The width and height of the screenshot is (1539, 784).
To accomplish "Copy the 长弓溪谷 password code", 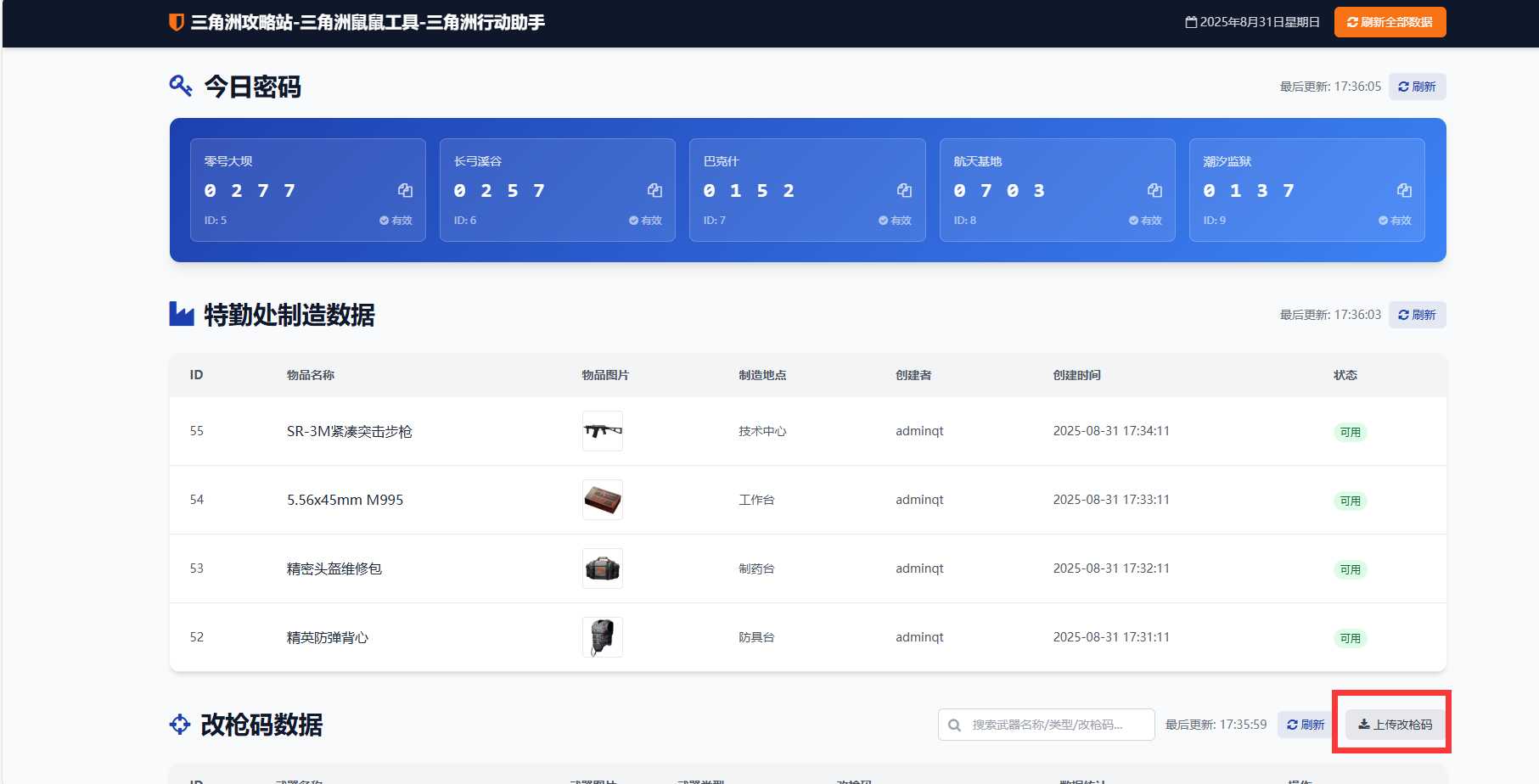I will (x=654, y=191).
